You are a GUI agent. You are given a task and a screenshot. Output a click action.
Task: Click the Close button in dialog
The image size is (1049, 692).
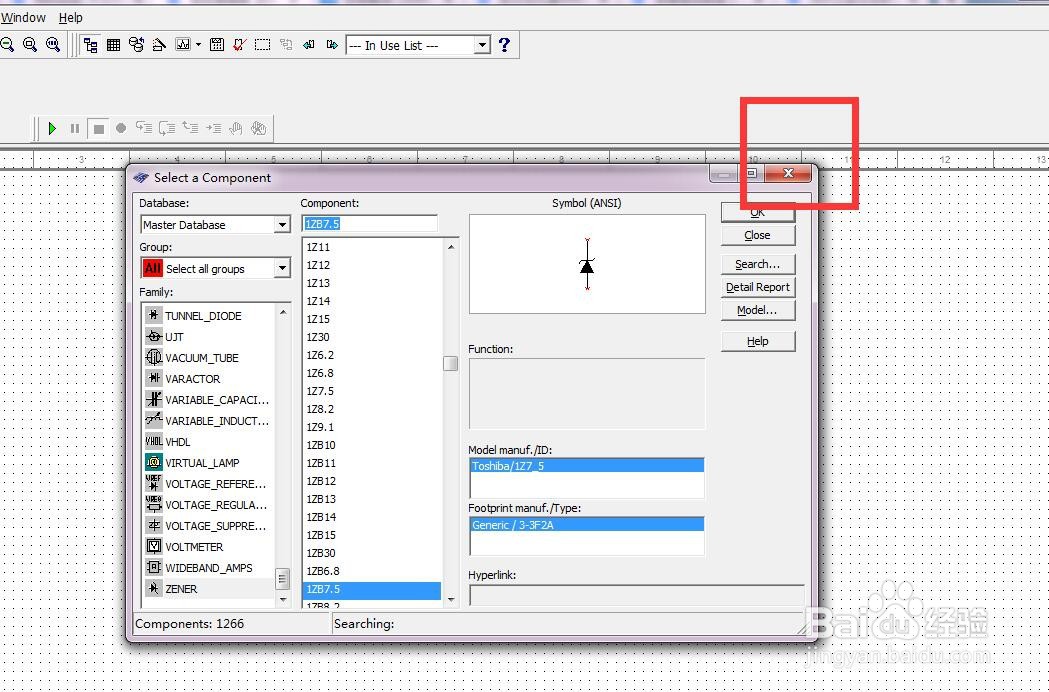757,235
